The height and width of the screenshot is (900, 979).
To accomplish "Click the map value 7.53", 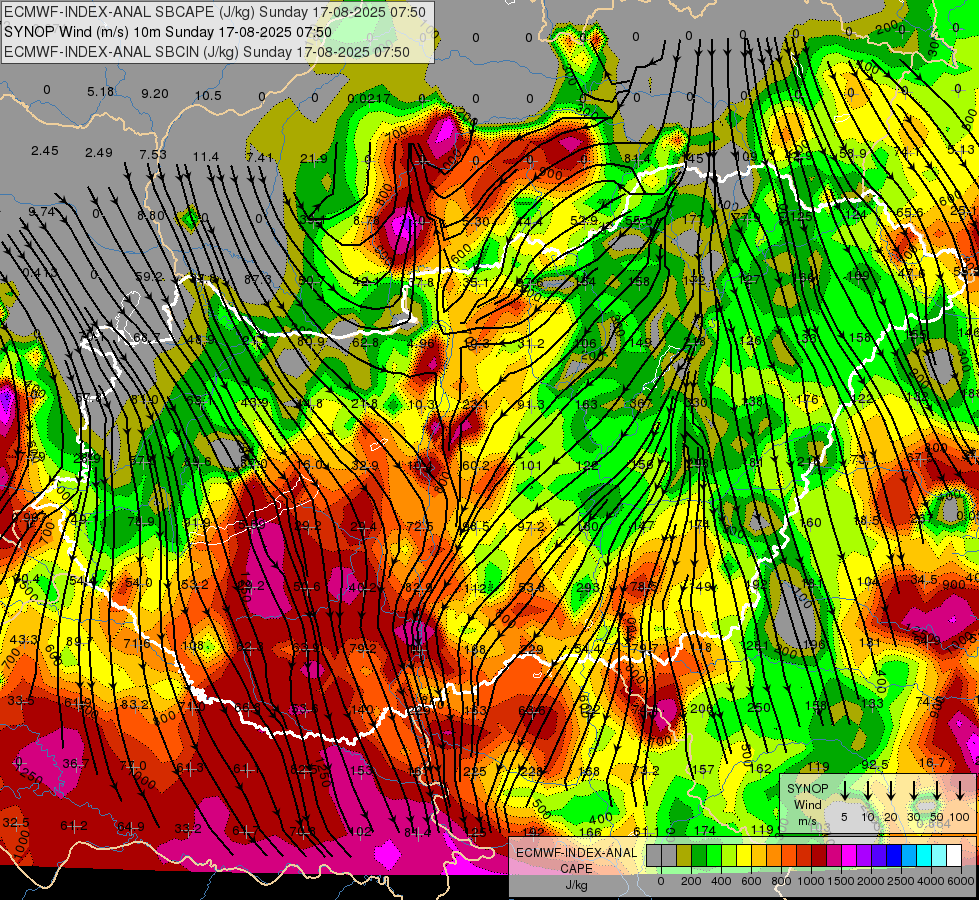I will (153, 154).
